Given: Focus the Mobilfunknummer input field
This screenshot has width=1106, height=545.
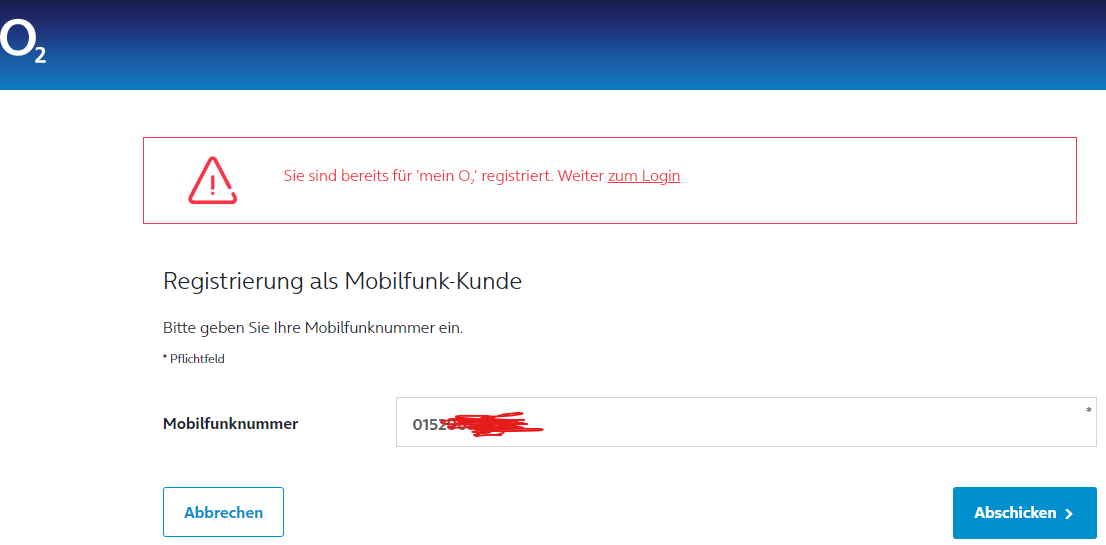Looking at the screenshot, I should (x=746, y=422).
